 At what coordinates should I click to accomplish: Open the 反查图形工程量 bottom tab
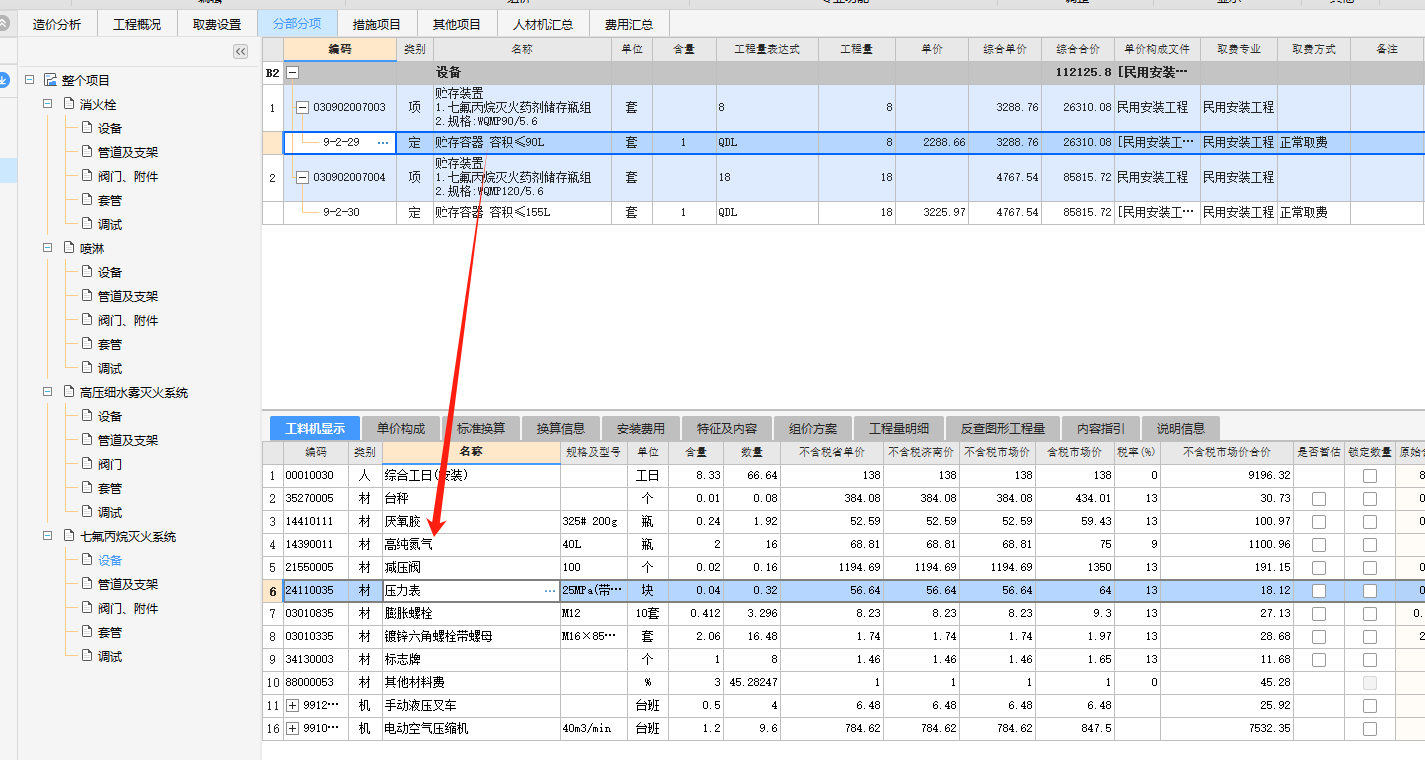tap(1002, 428)
